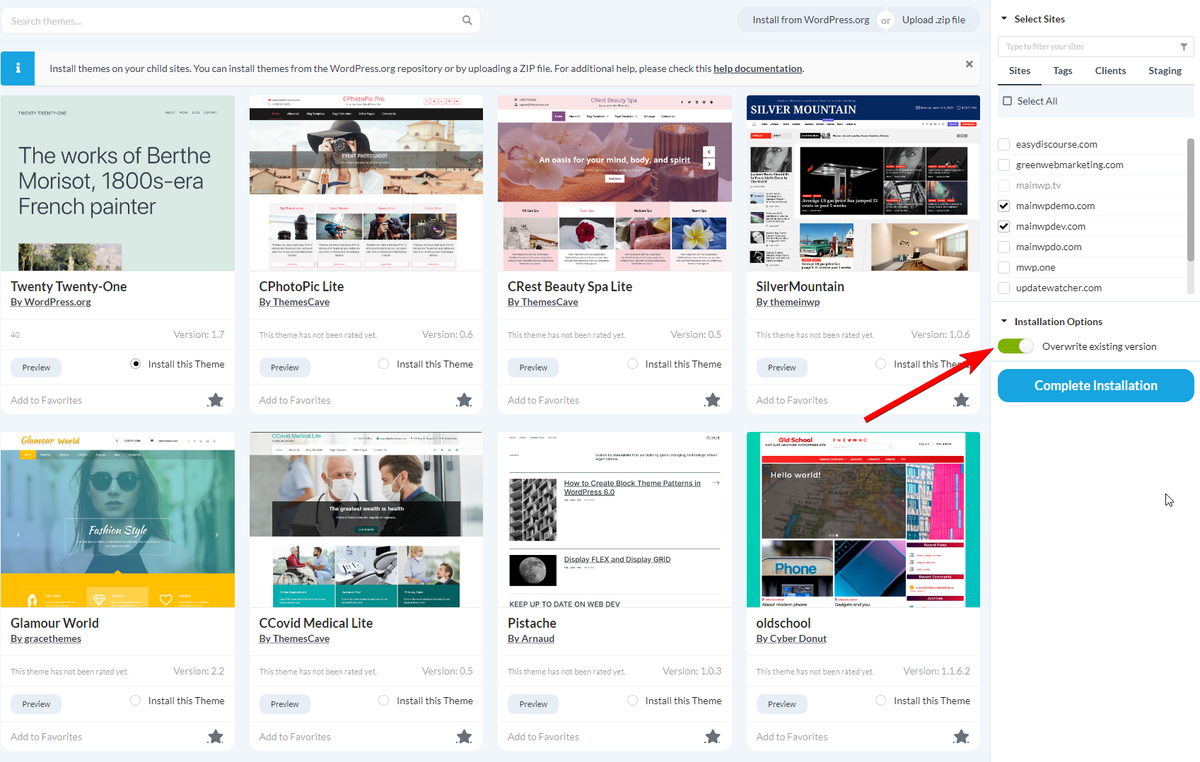Select Install this Theme for CRest Beauty Spa Lite
This screenshot has height=762, width=1200.
coord(633,364)
